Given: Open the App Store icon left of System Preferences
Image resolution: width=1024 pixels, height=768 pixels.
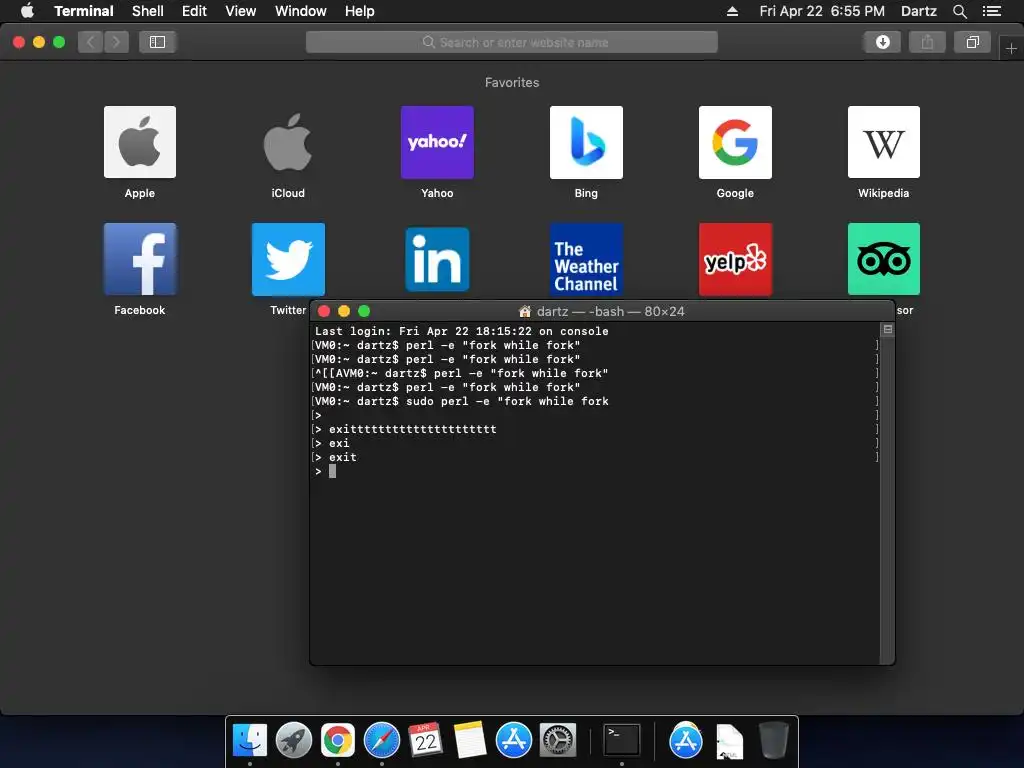Looking at the screenshot, I should tap(513, 741).
